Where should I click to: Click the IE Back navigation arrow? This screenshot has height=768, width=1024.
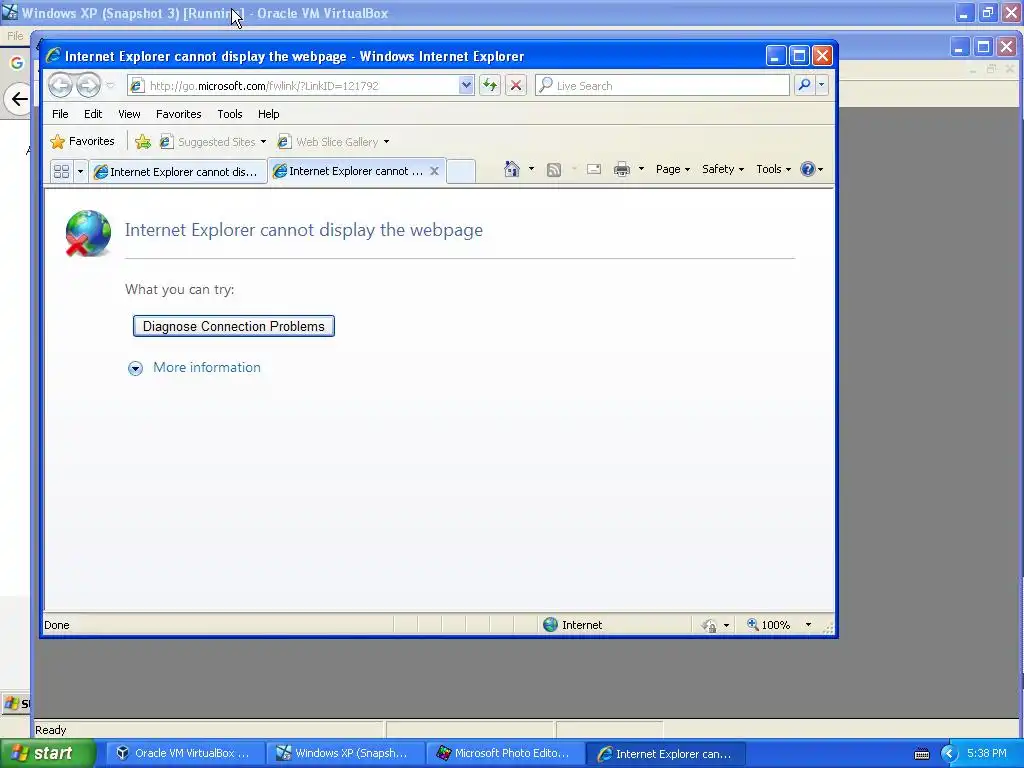pyautogui.click(x=60, y=86)
